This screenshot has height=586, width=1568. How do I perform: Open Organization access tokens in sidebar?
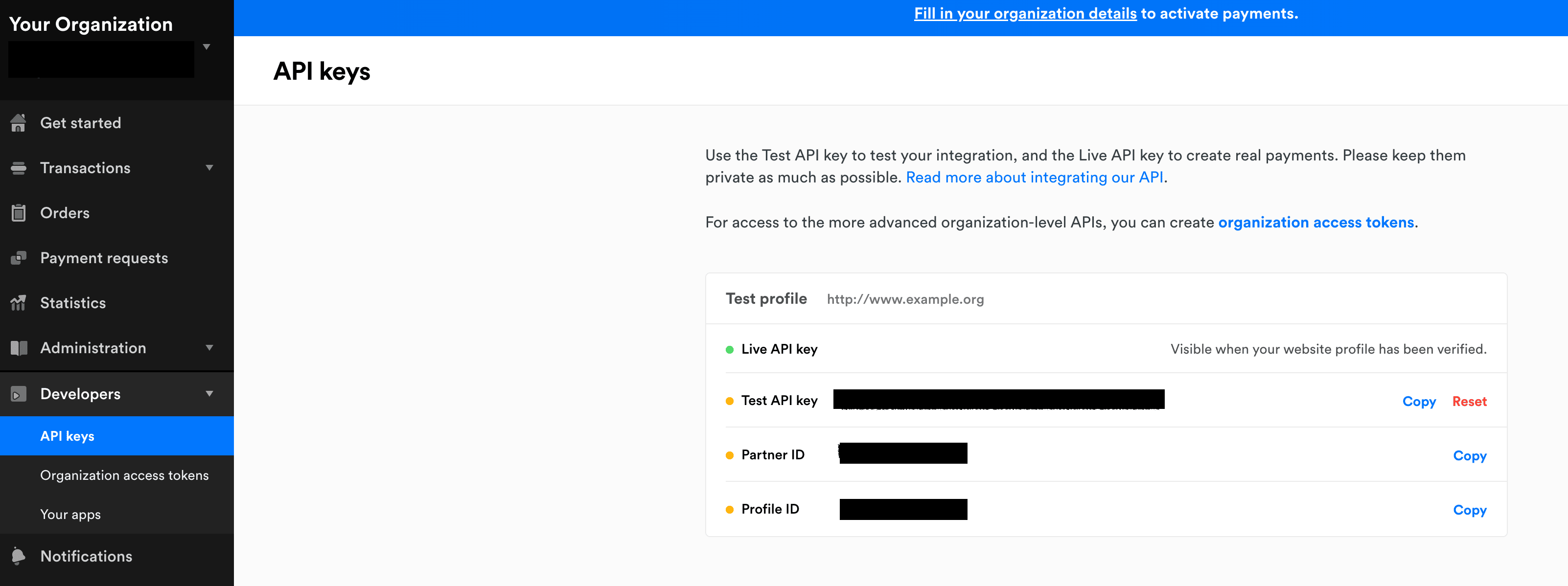124,475
